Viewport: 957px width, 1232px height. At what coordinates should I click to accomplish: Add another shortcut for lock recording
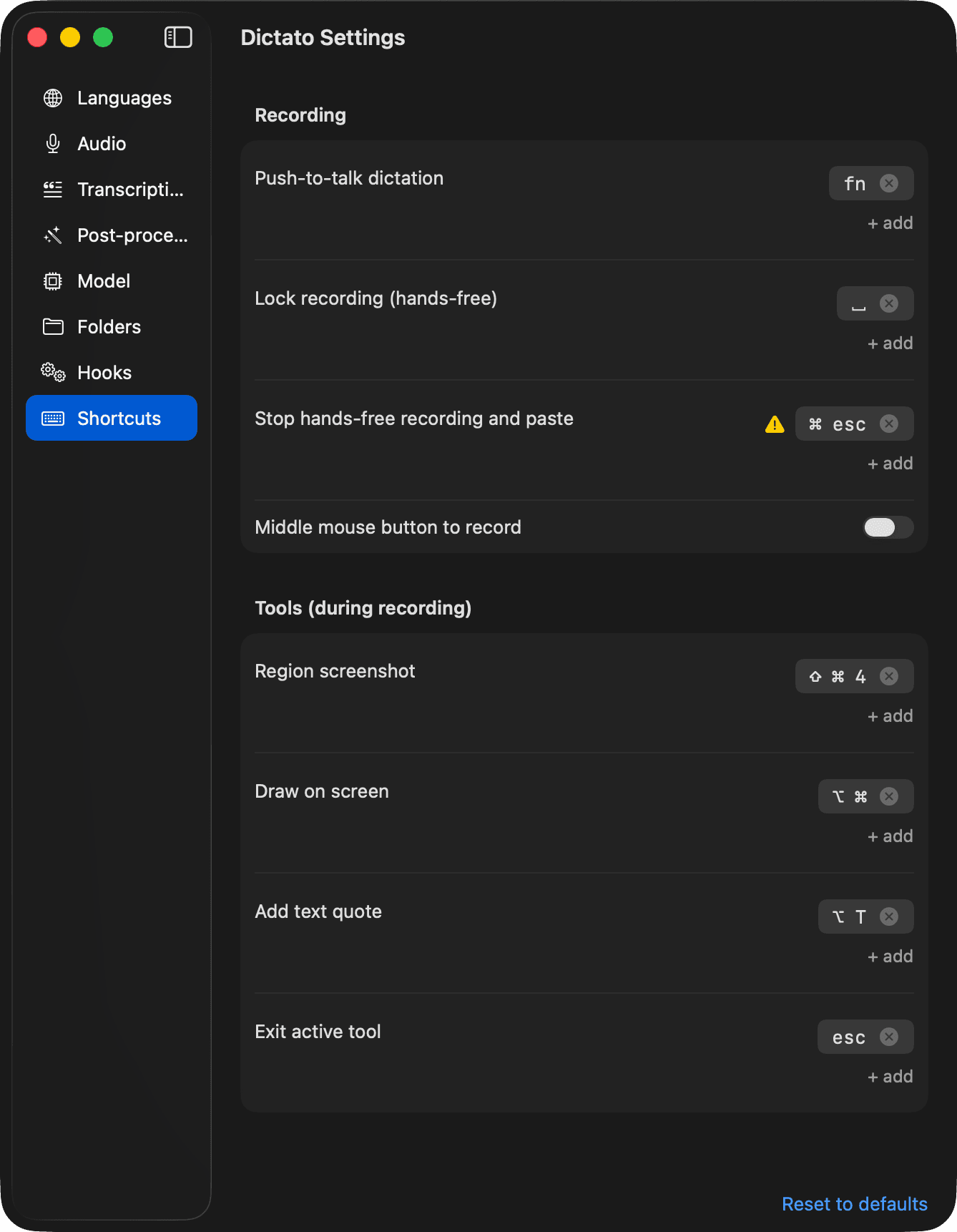[890, 343]
